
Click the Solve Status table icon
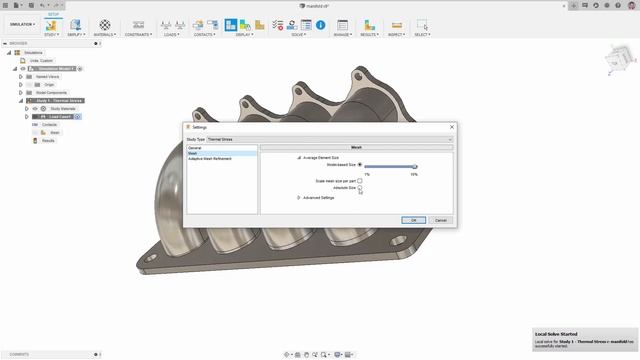(306, 25)
